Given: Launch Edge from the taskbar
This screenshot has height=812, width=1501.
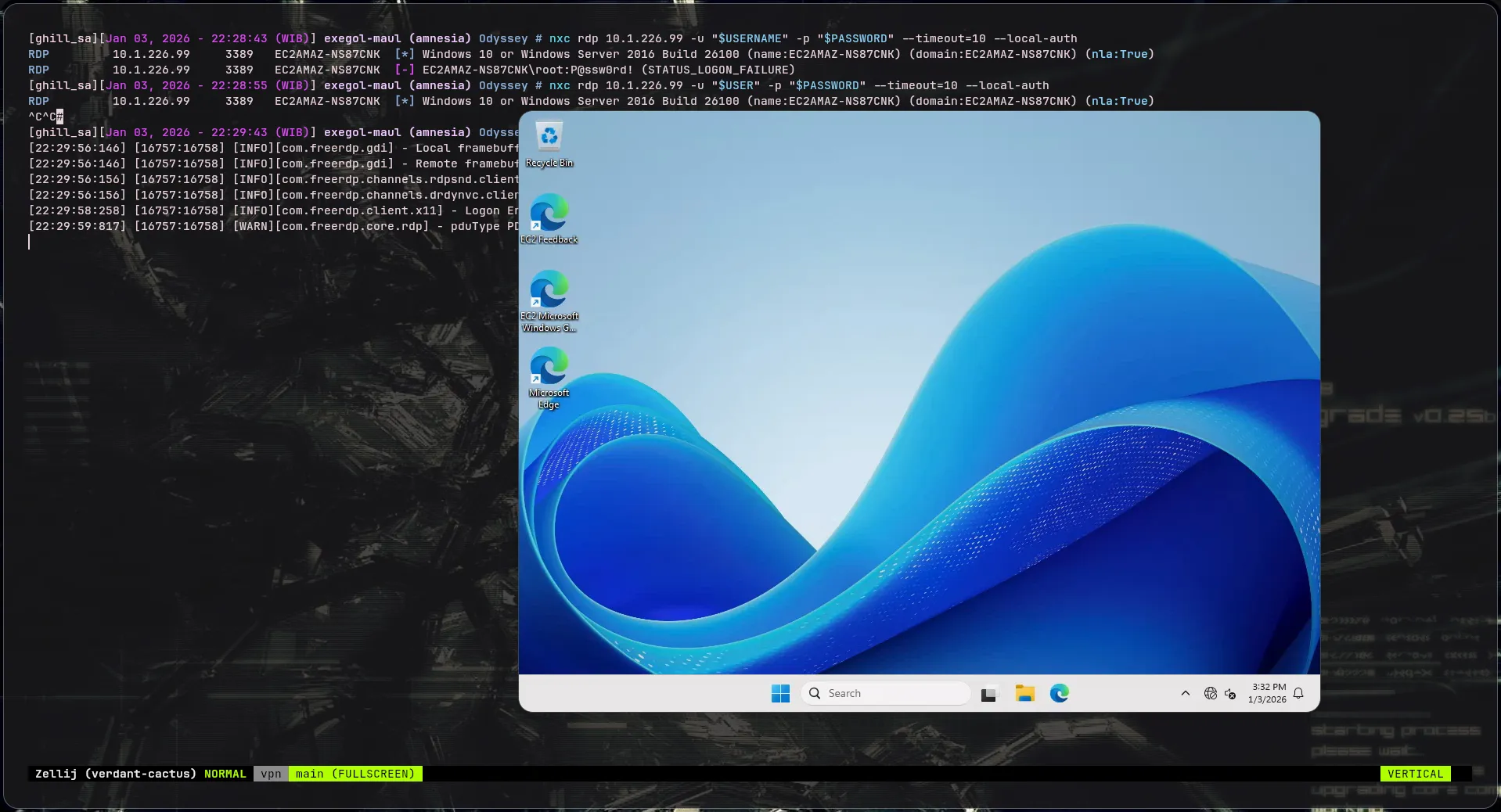Looking at the screenshot, I should [1060, 694].
